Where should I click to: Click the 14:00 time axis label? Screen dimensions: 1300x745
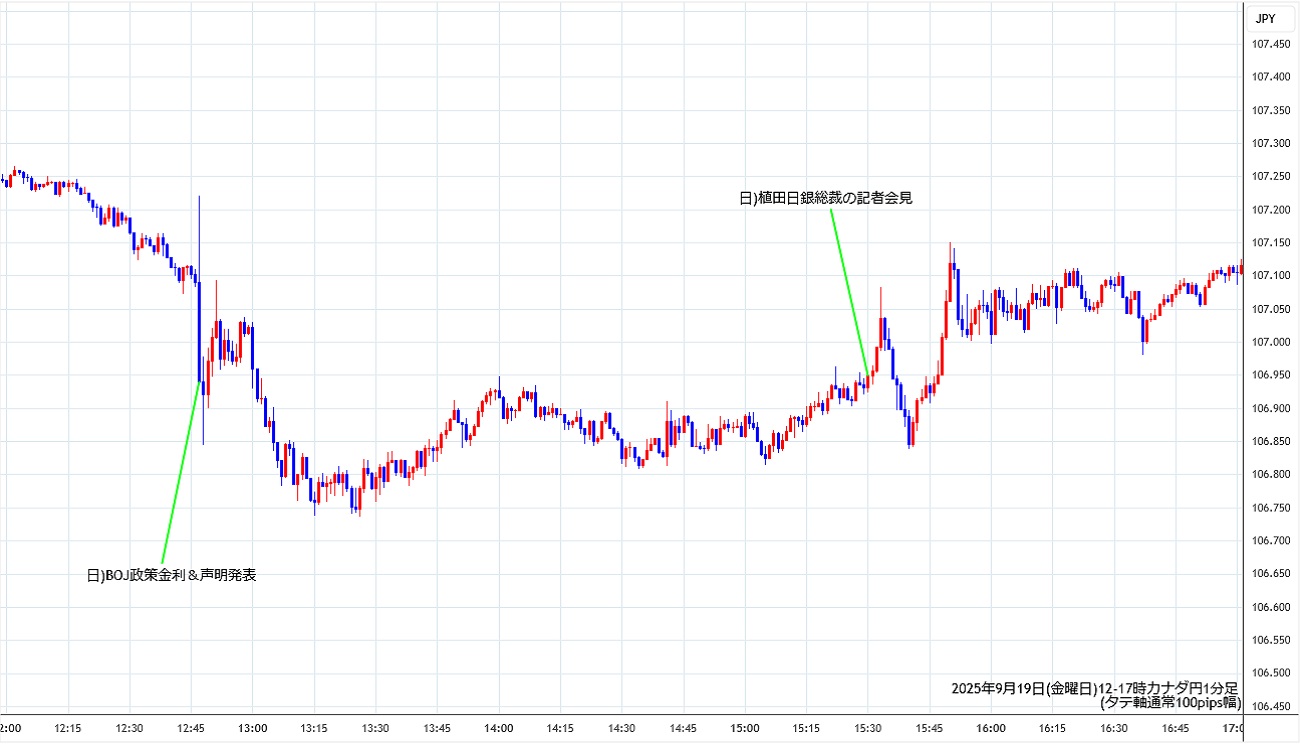tap(498, 729)
